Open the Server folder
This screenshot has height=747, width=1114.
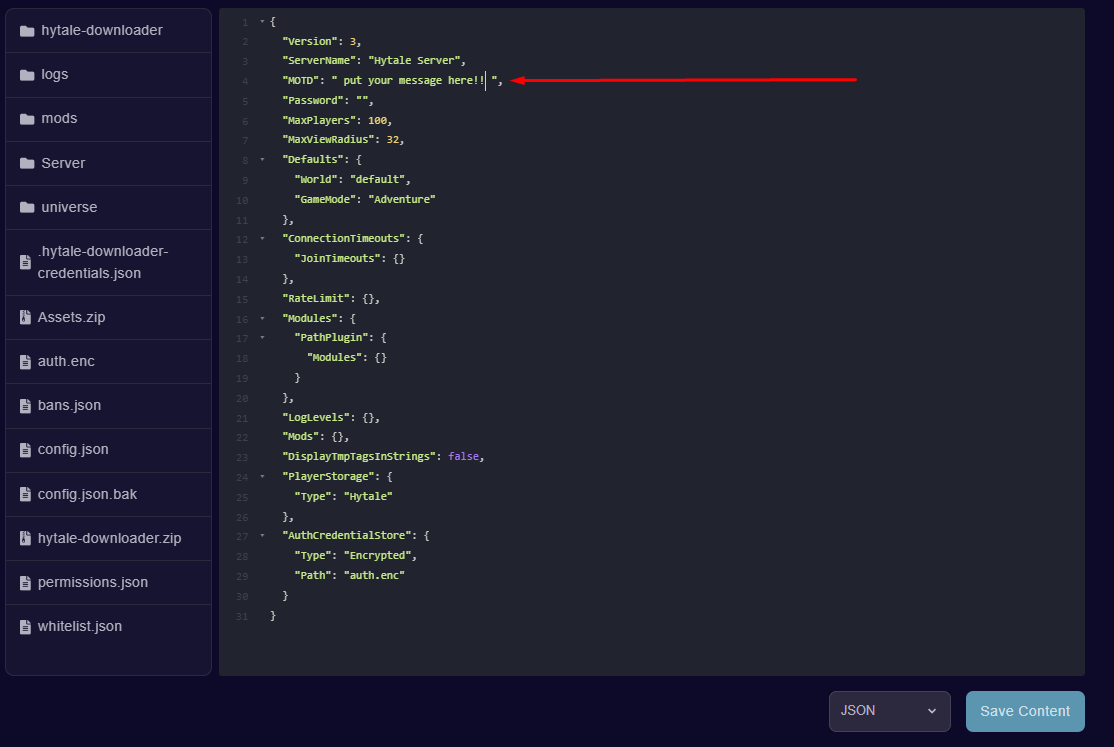(x=63, y=163)
